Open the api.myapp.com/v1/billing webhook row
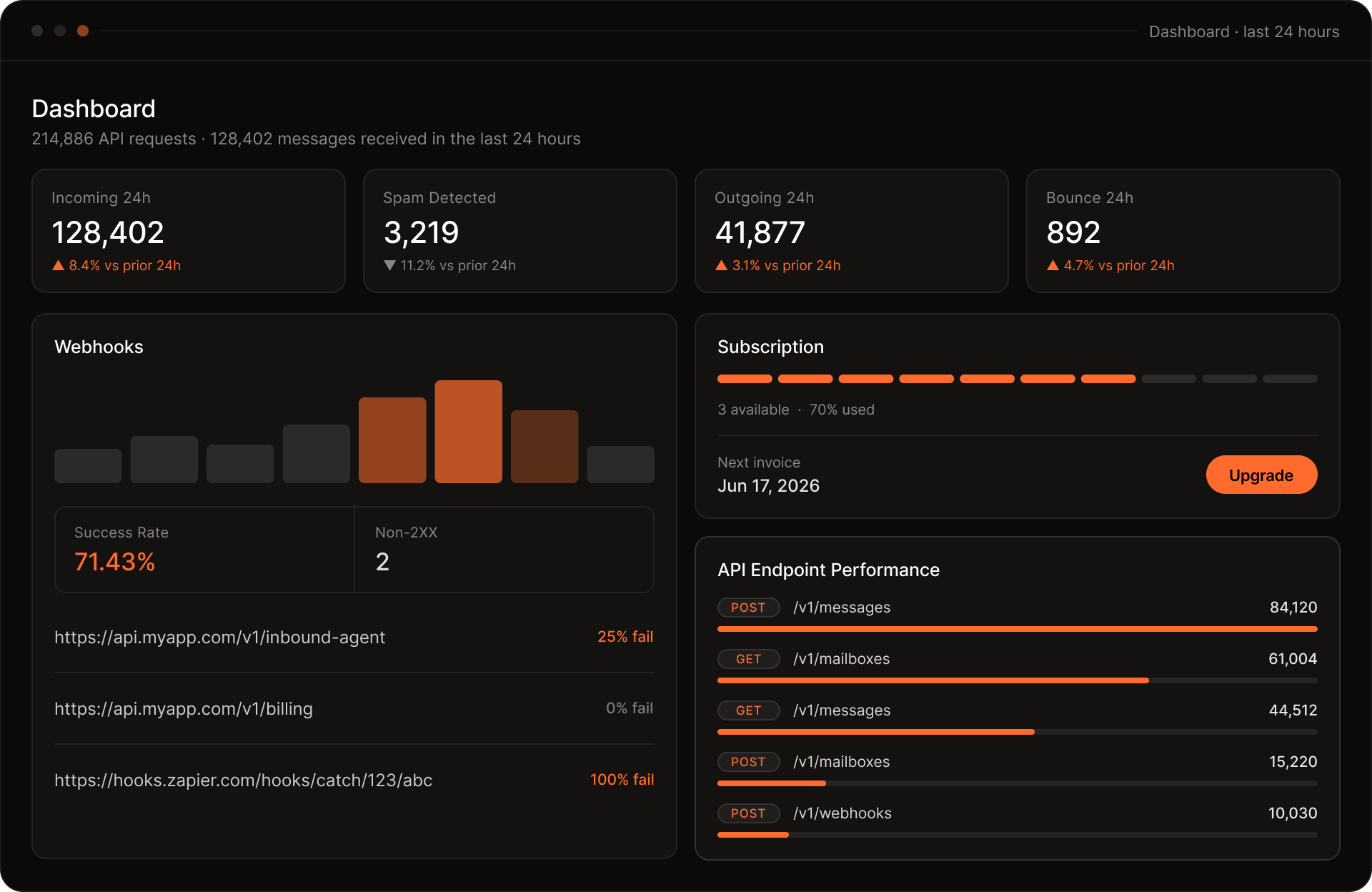Viewport: 1372px width, 892px height. pos(354,708)
